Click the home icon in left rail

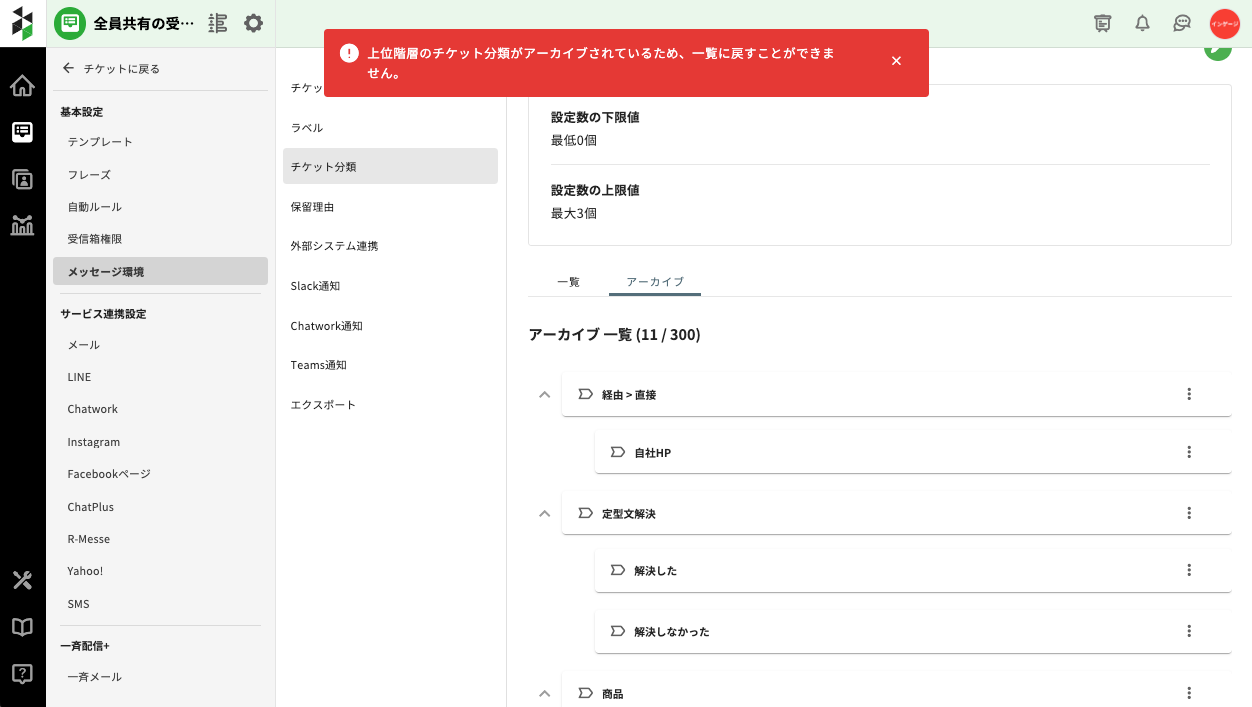point(22,86)
